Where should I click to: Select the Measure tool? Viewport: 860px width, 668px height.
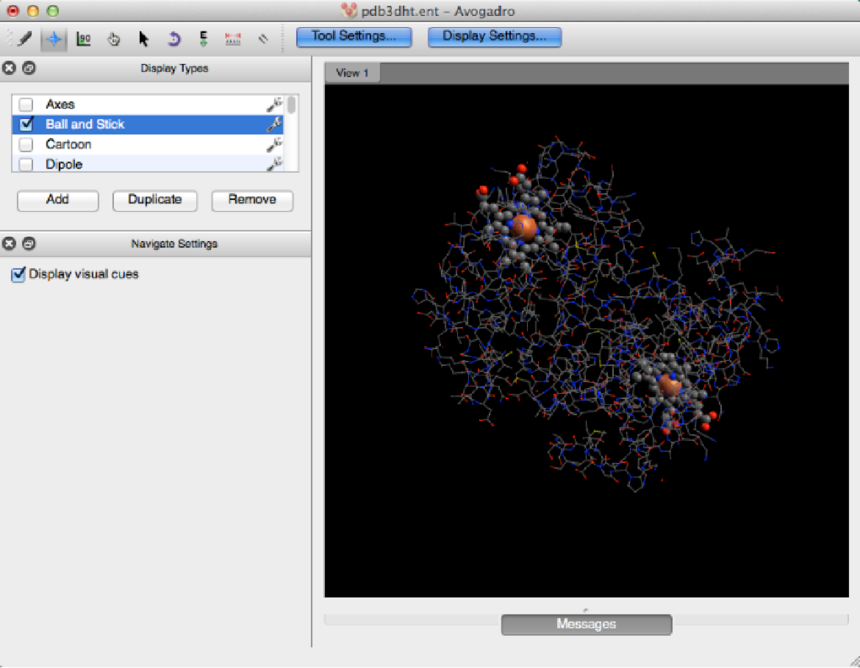(x=233, y=39)
